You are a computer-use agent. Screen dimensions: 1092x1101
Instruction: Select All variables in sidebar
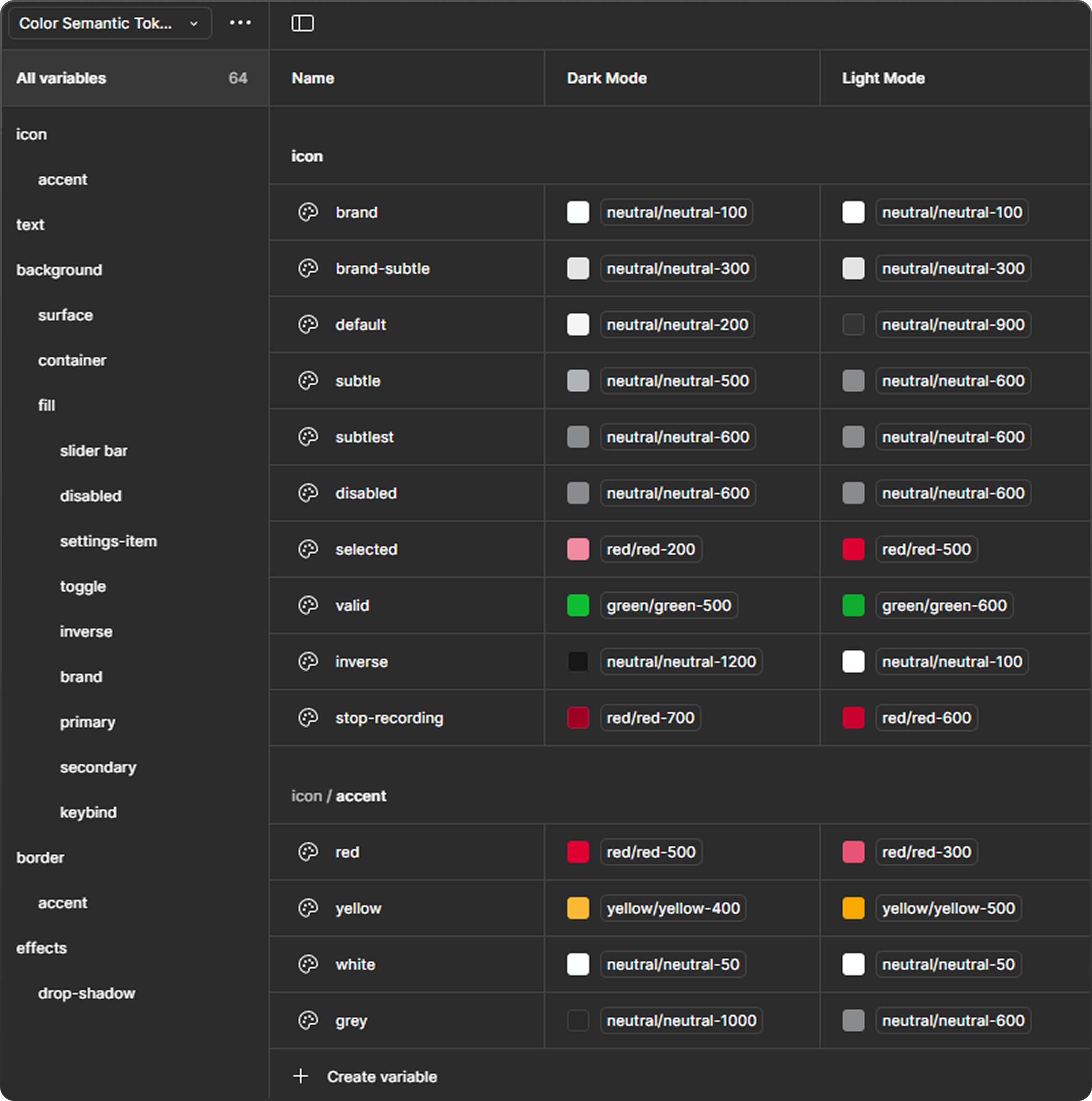(62, 78)
